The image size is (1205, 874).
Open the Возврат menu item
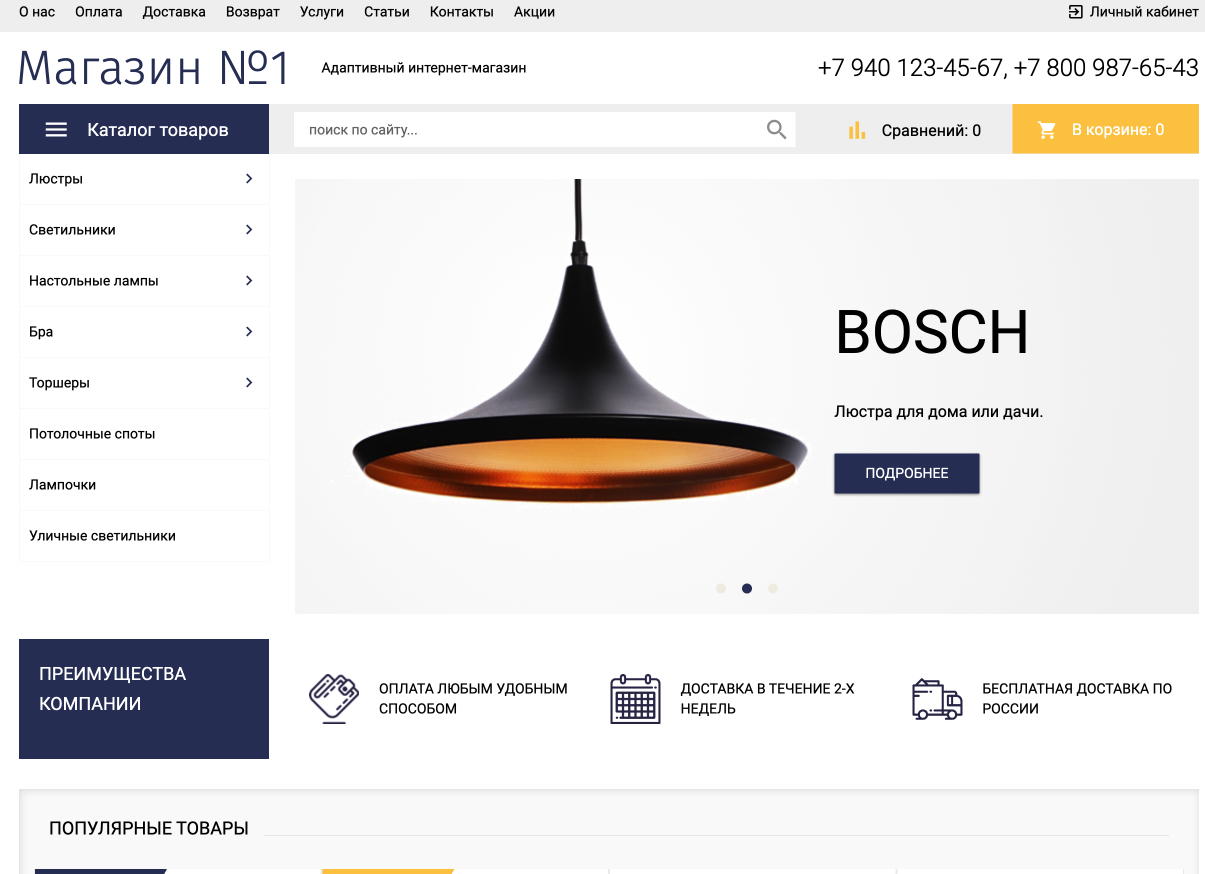[x=253, y=12]
